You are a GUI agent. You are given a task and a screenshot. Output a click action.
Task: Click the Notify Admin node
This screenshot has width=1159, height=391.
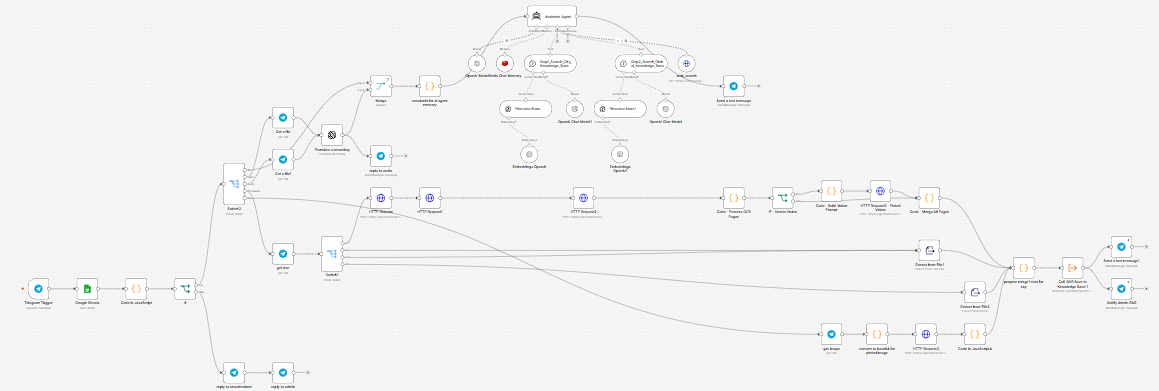1121,289
